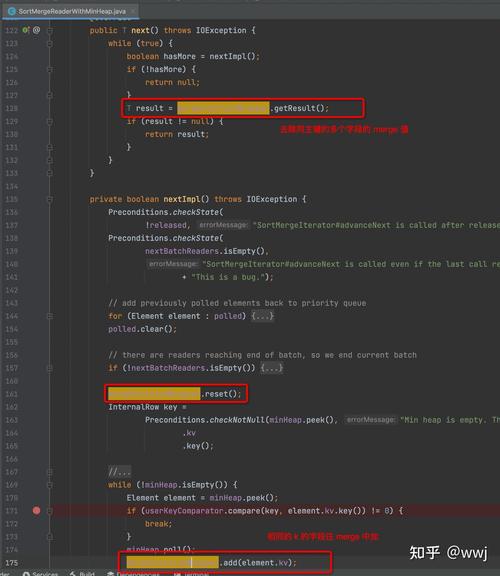The width and height of the screenshot is (500, 576).
Task: Toggle a breakpoint at line 128
Action: 36,108
